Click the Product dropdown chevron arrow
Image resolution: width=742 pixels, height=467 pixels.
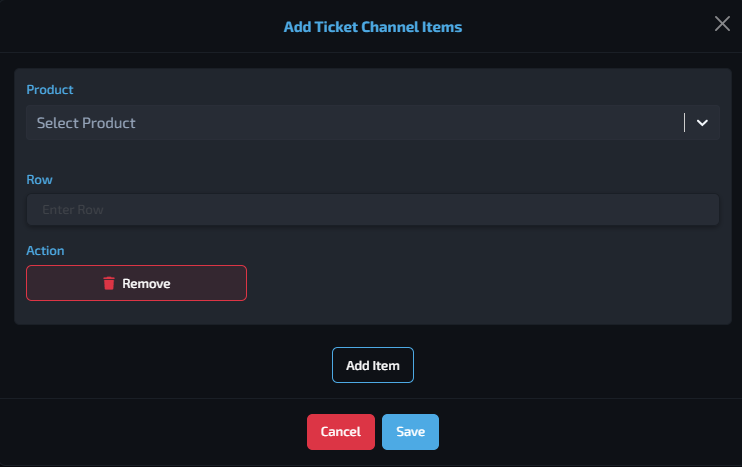pos(702,123)
